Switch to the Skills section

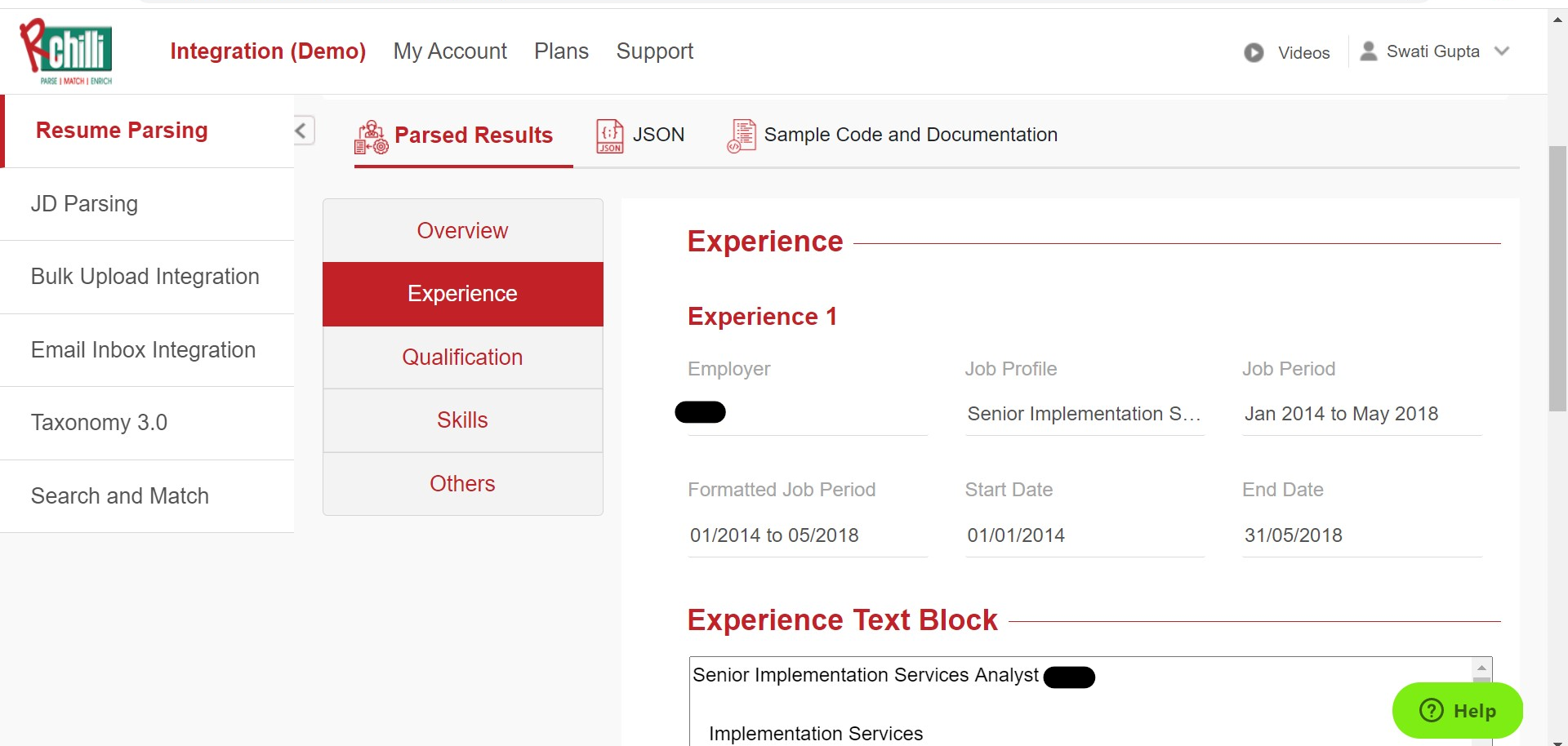click(462, 420)
